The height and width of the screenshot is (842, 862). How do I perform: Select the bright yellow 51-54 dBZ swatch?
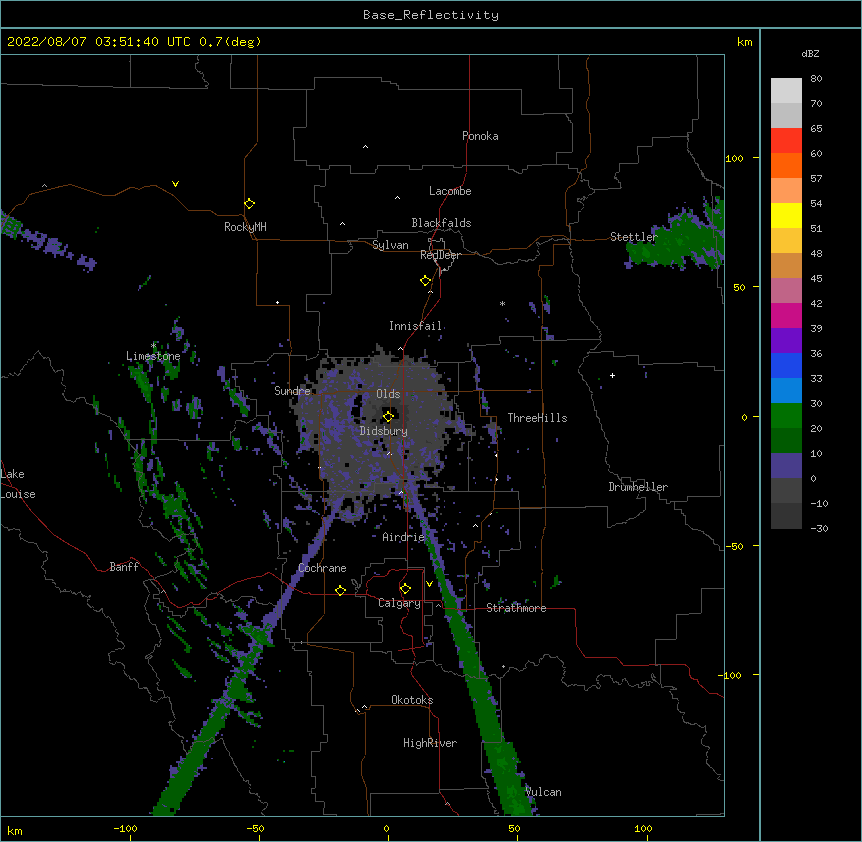[786, 215]
